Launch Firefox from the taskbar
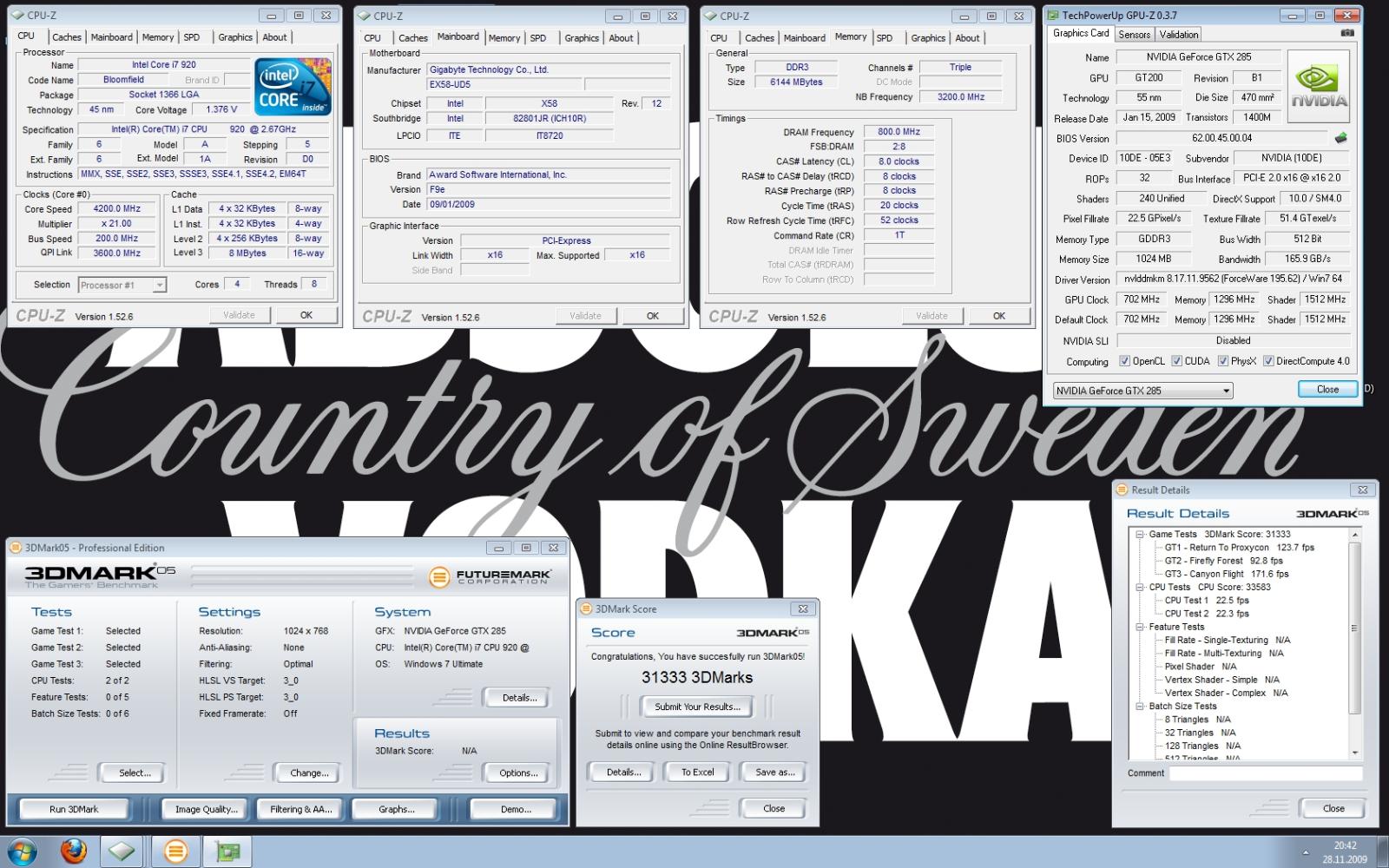 [x=74, y=851]
